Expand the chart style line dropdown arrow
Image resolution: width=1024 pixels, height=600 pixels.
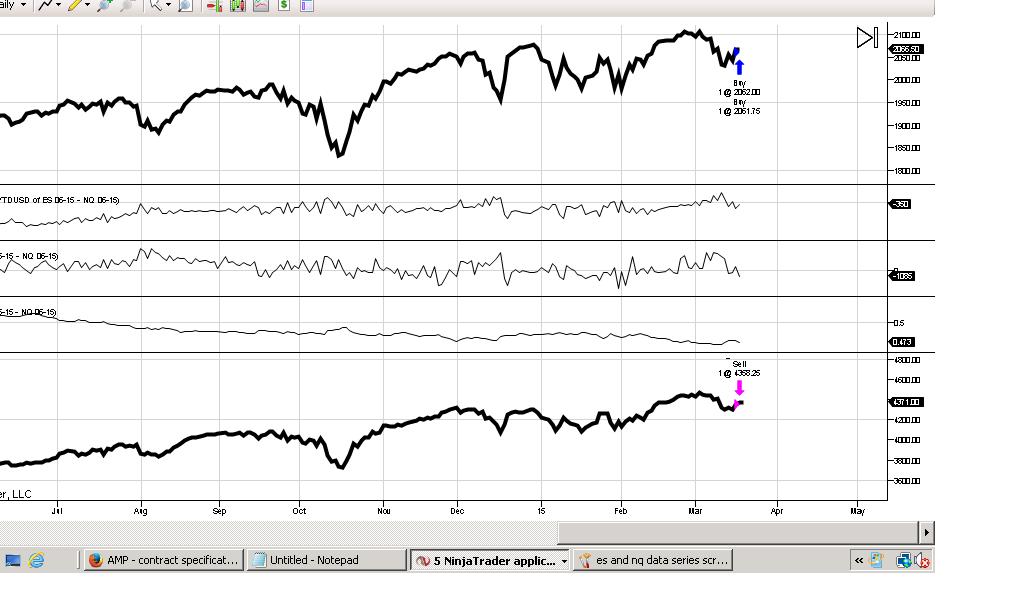58,5
